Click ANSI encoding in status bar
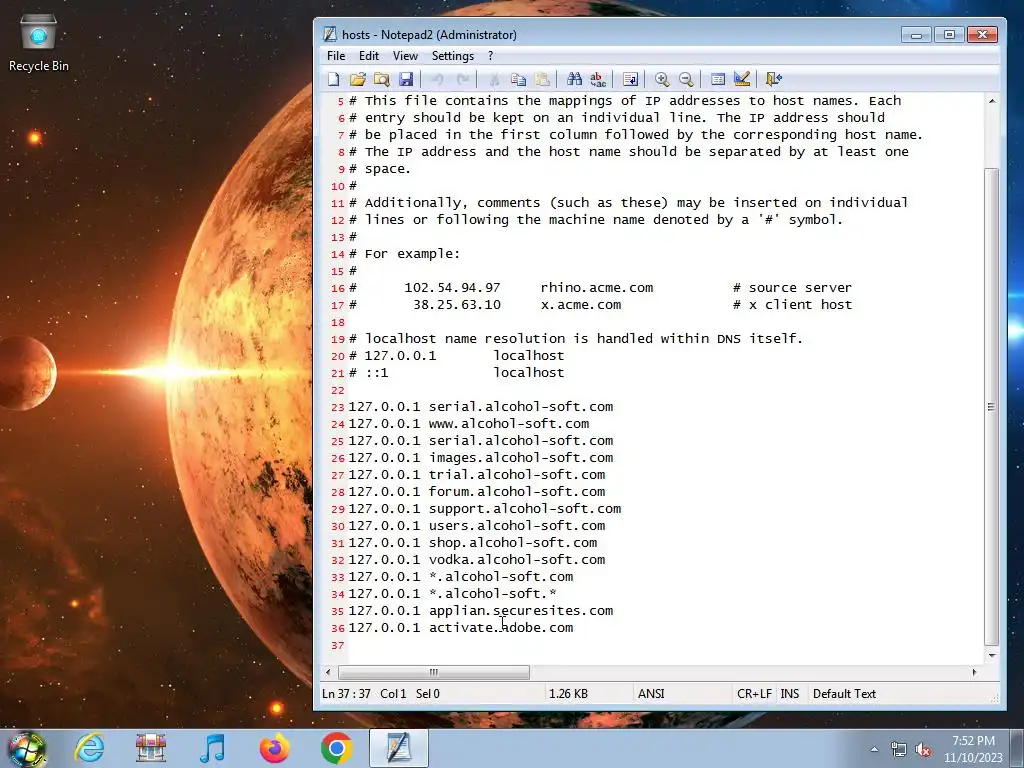Viewport: 1024px width, 768px height. point(650,694)
